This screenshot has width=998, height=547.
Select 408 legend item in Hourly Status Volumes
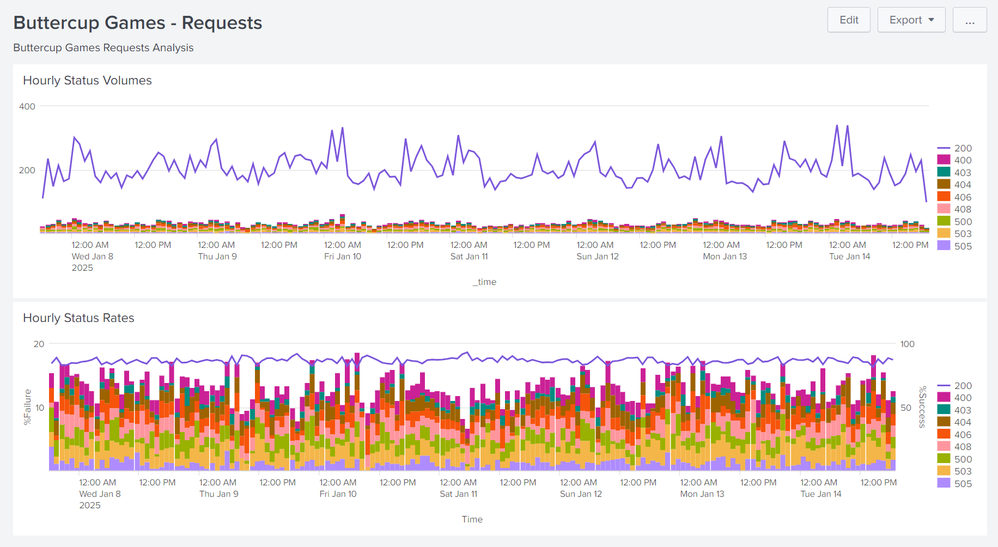point(953,209)
